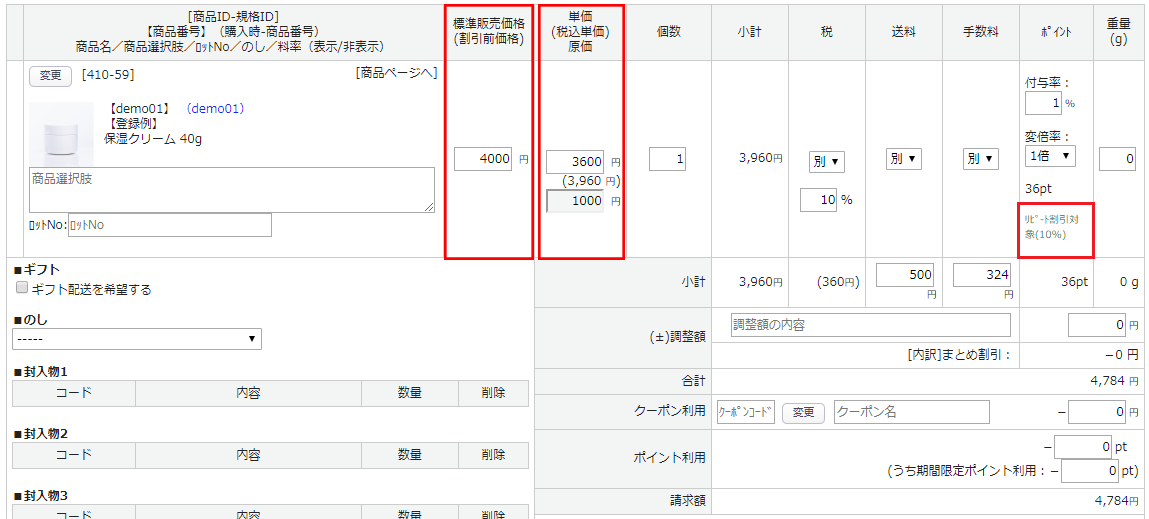
Task: Click the 調整額の内容 text field
Action: coord(871,325)
